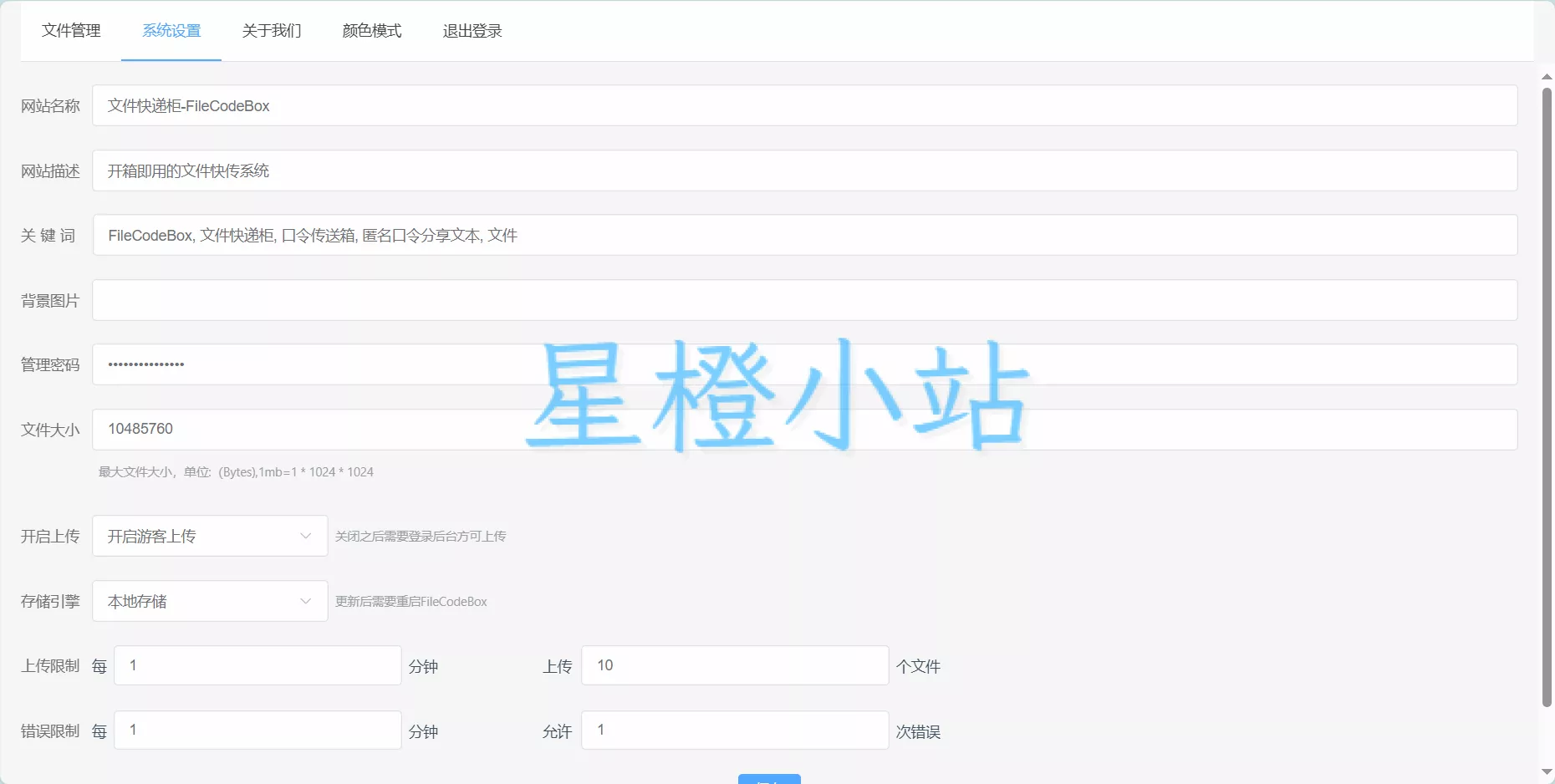The width and height of the screenshot is (1555, 784).
Task: Click the 允许 error count input
Action: [735, 730]
